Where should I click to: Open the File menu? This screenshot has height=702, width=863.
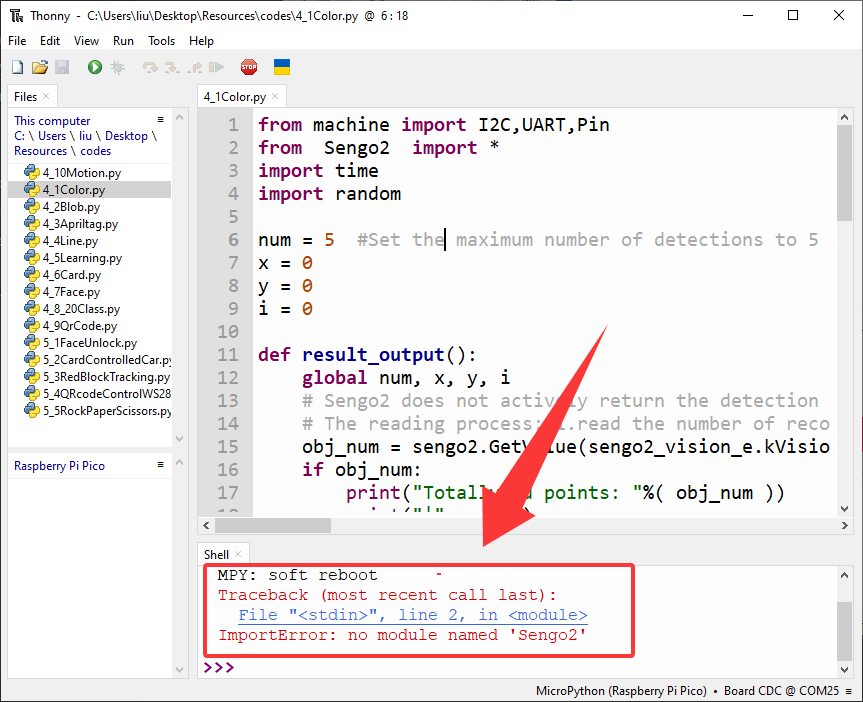pyautogui.click(x=17, y=41)
